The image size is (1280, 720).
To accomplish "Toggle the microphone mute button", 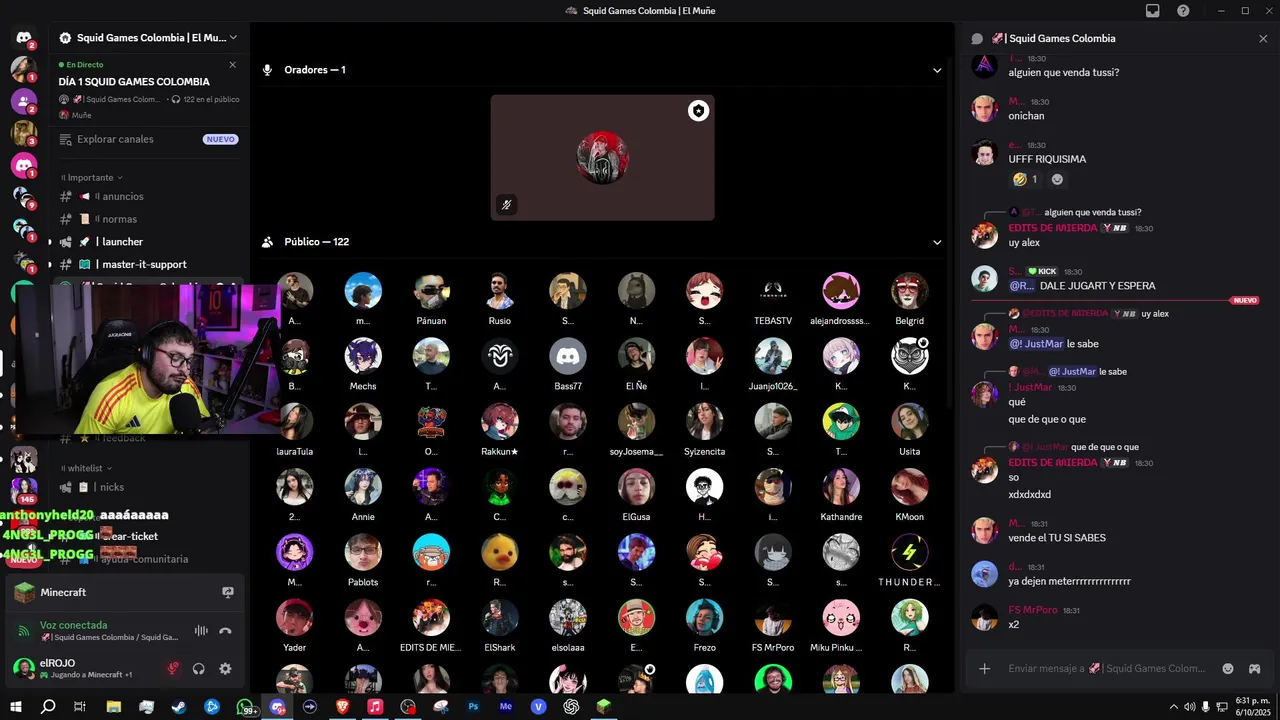I will (173, 669).
